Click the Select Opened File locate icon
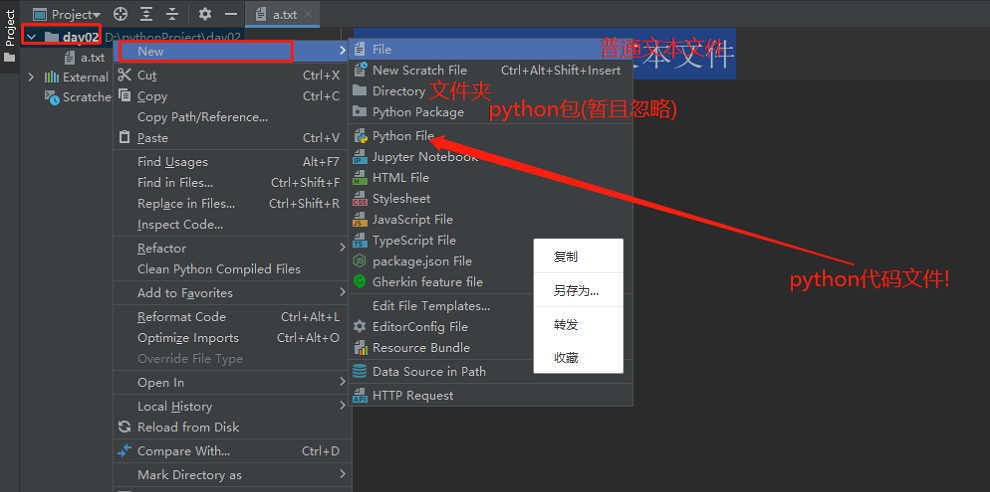This screenshot has height=492, width=990. click(120, 14)
